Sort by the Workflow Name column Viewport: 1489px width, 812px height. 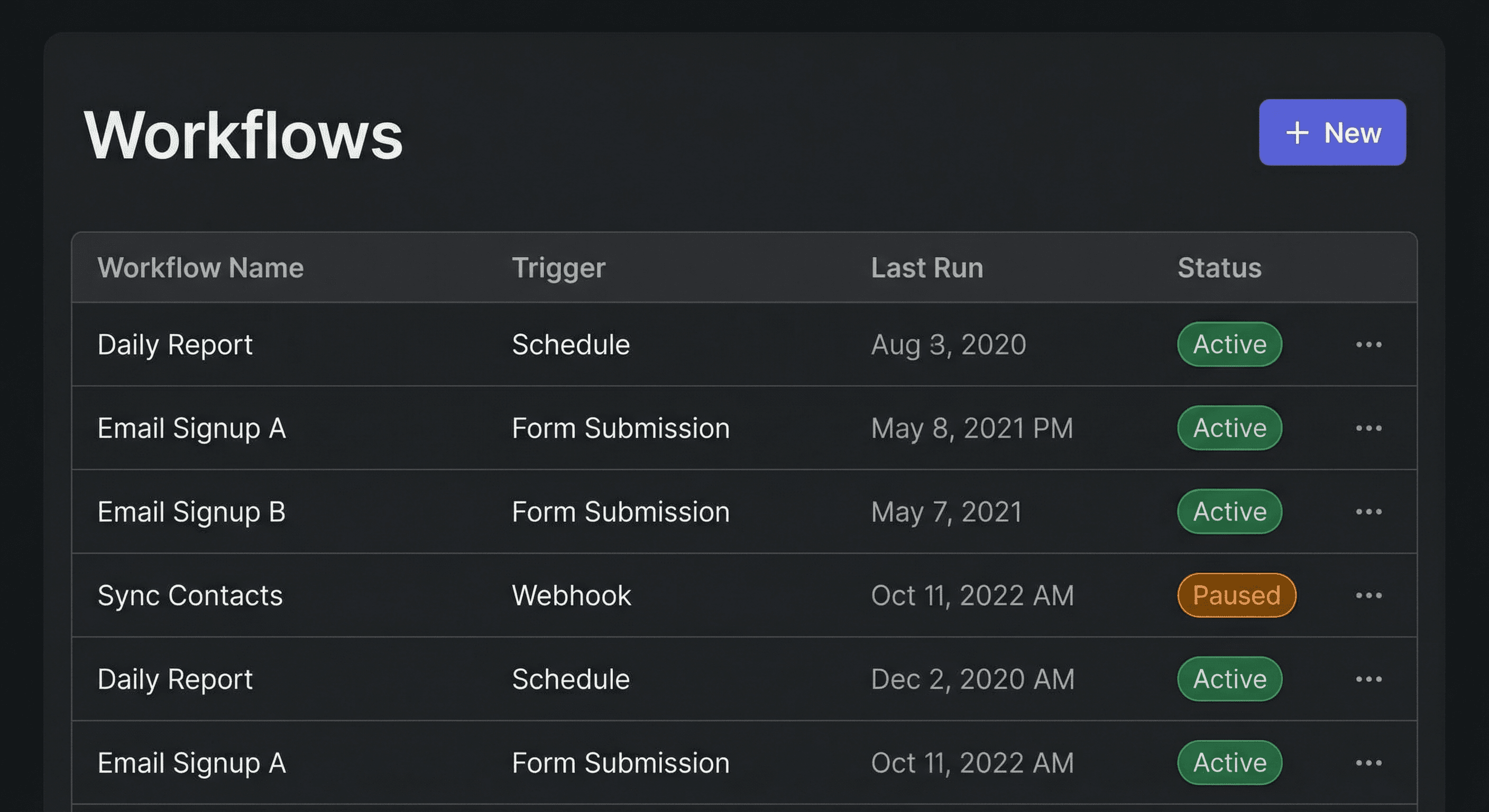[x=200, y=267]
